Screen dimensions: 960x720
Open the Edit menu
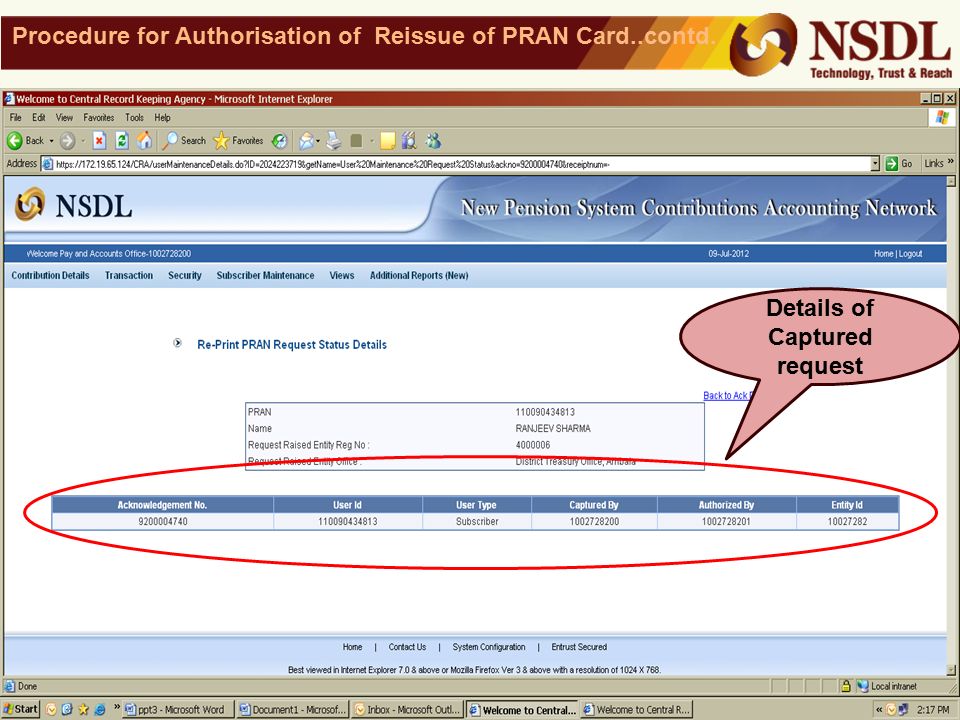pyautogui.click(x=39, y=118)
